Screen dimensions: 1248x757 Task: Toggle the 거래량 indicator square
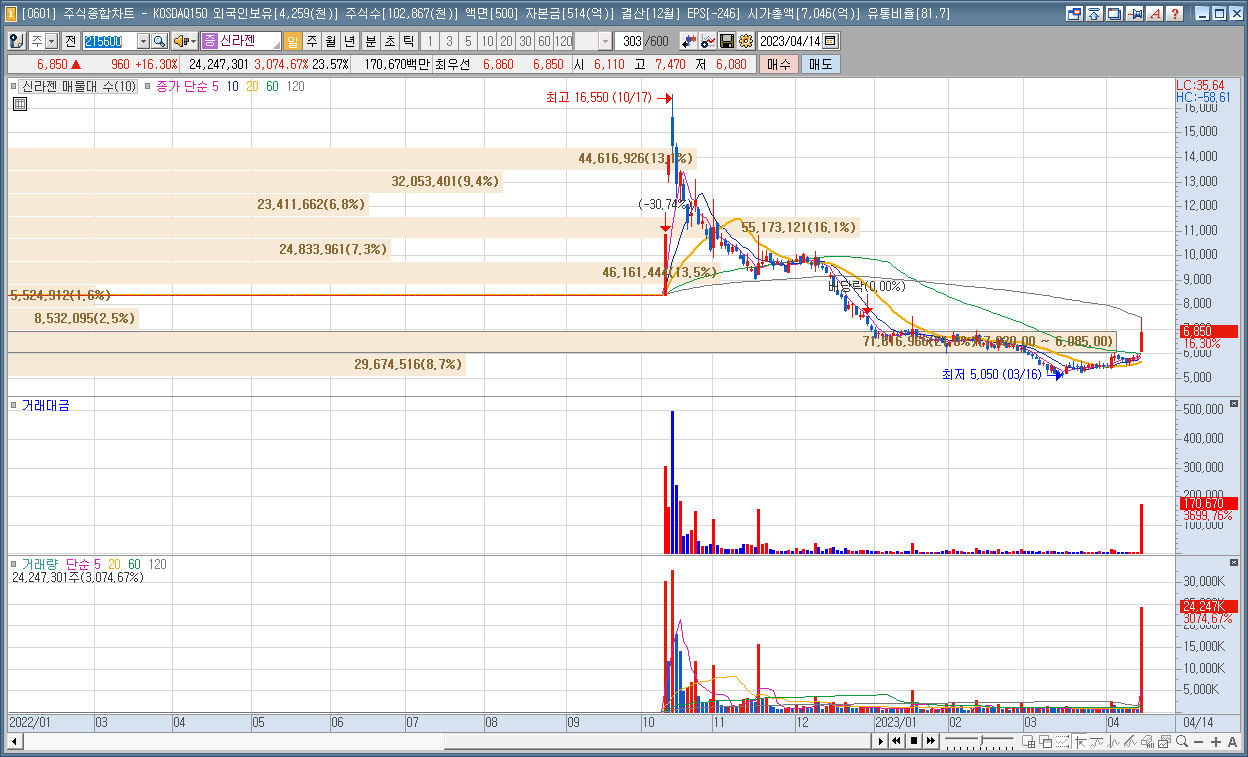coord(14,564)
